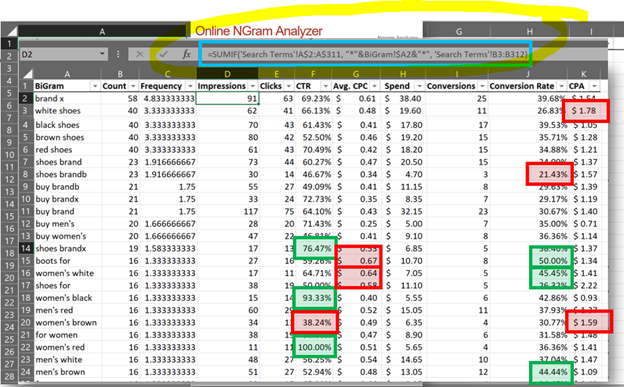Image resolution: width=624 pixels, height=387 pixels.
Task: Click the Count cell with value 58
Action: point(120,98)
